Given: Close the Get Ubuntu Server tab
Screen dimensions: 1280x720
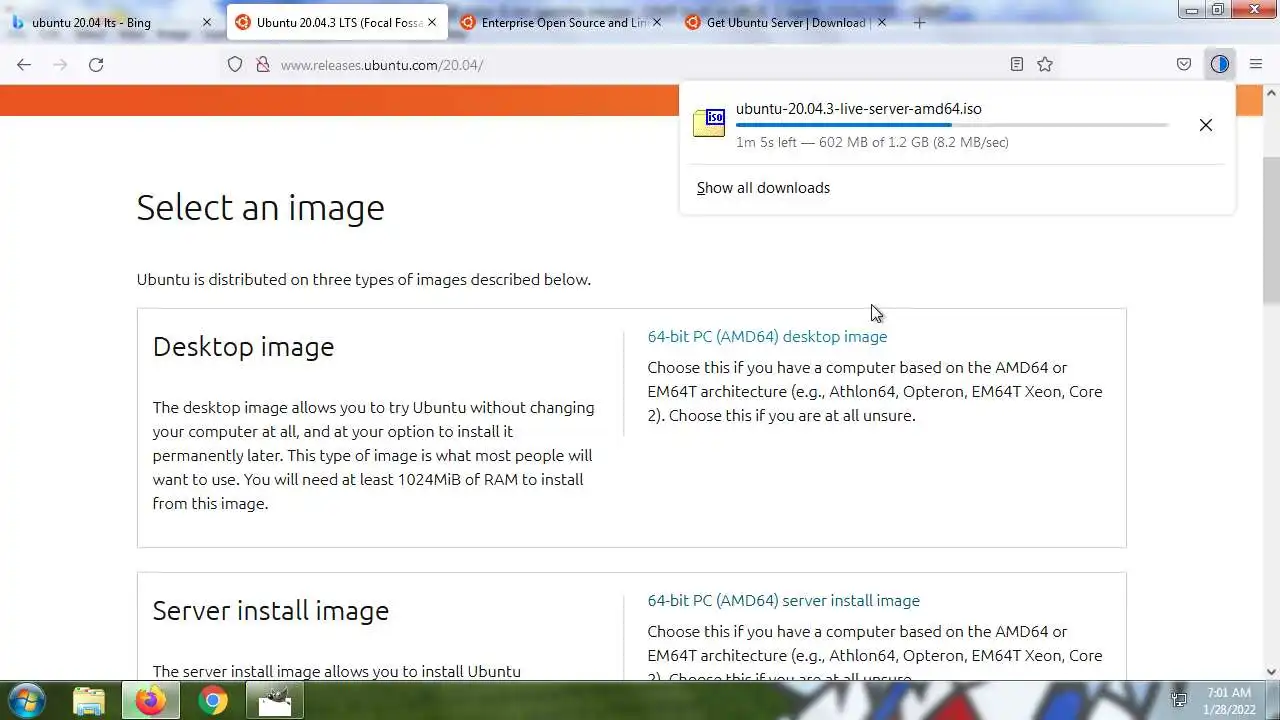Looking at the screenshot, I should pyautogui.click(x=882, y=22).
